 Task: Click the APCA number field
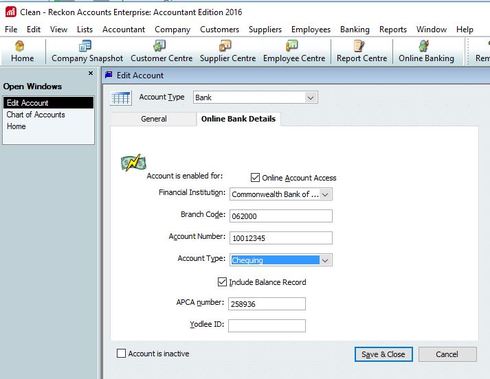tap(267, 304)
